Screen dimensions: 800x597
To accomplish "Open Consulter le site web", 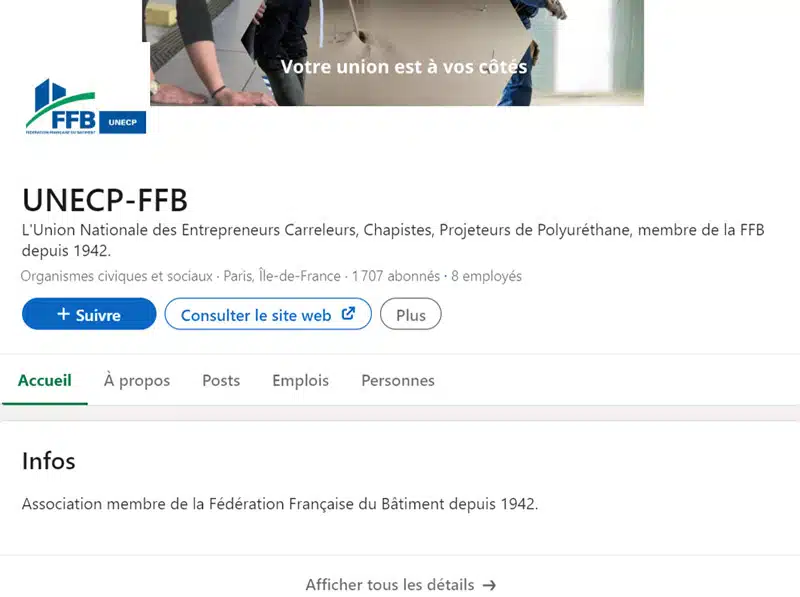I will [268, 314].
